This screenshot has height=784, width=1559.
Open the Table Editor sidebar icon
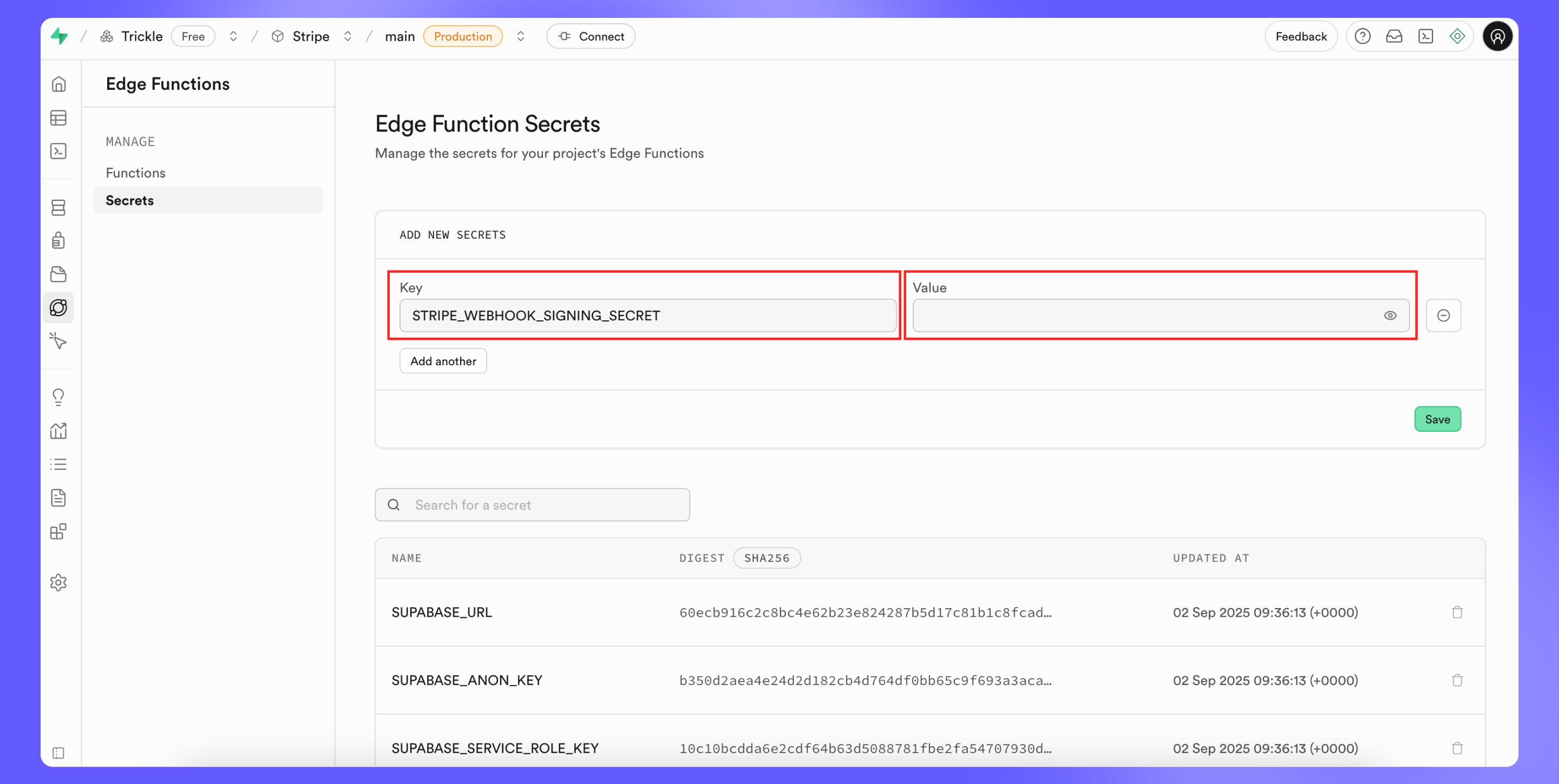coord(58,118)
